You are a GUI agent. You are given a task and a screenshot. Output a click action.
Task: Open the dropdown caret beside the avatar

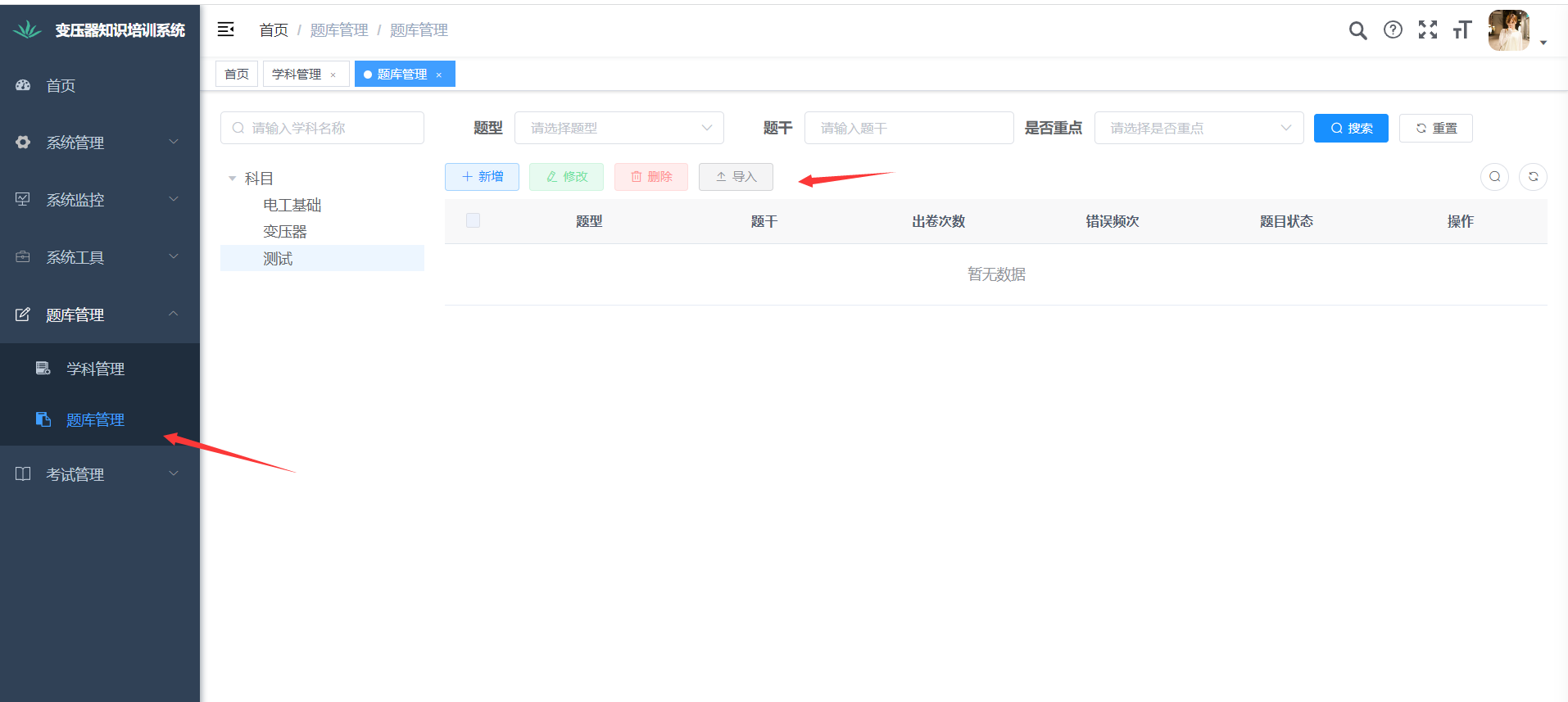[x=1543, y=43]
